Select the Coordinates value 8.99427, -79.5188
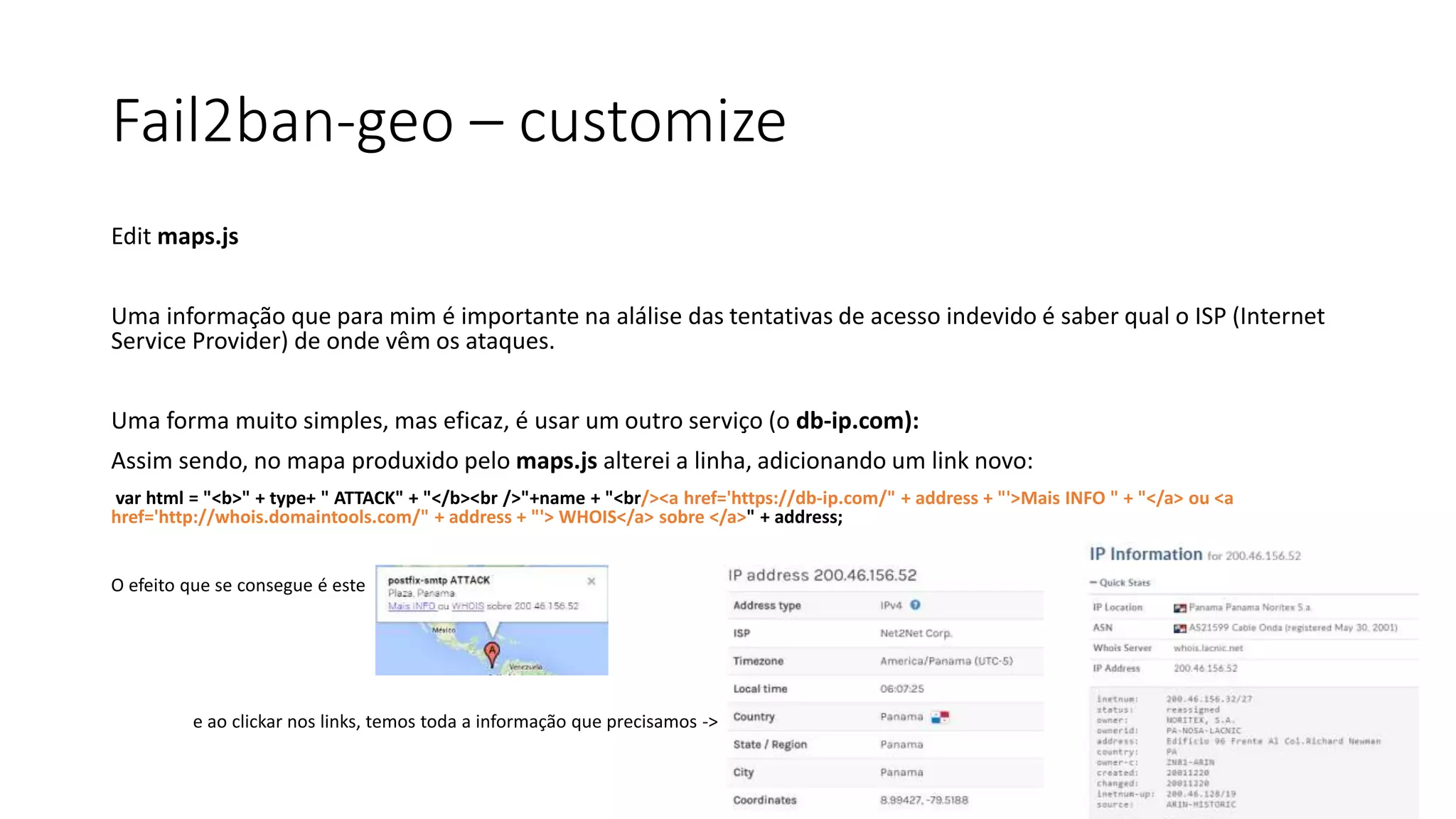This screenshot has height=819, width=1456. tap(924, 801)
